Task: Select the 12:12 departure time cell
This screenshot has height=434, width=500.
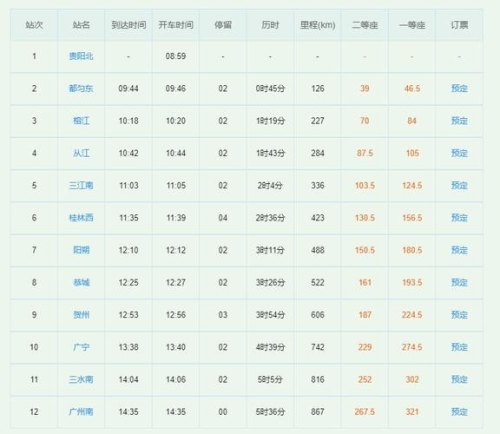Action: pos(176,250)
